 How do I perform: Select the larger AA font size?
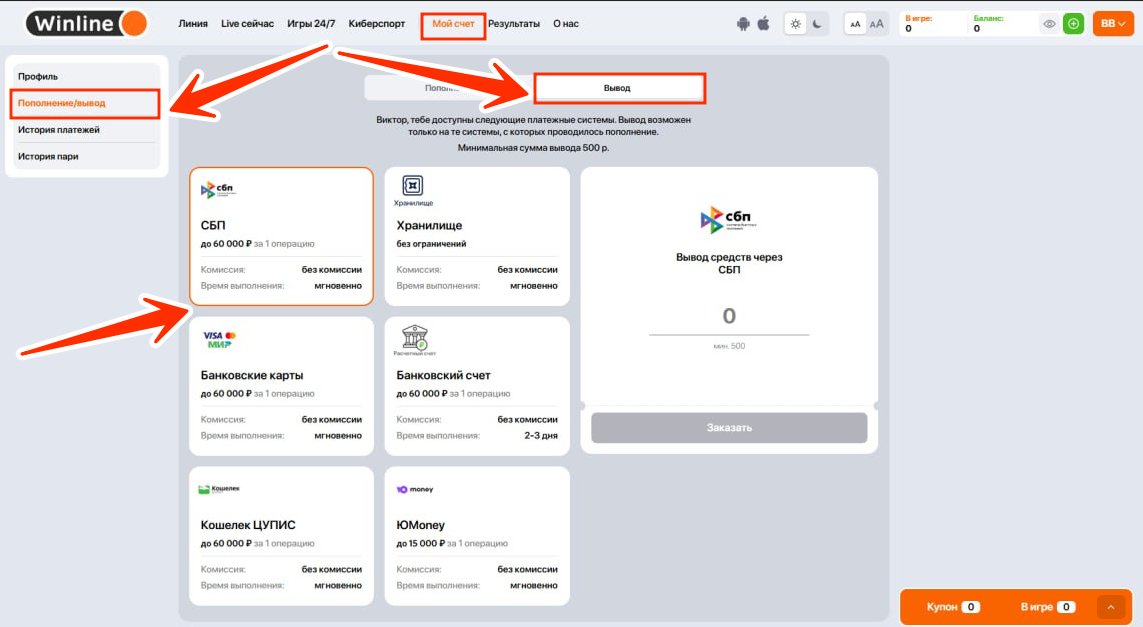[x=877, y=24]
